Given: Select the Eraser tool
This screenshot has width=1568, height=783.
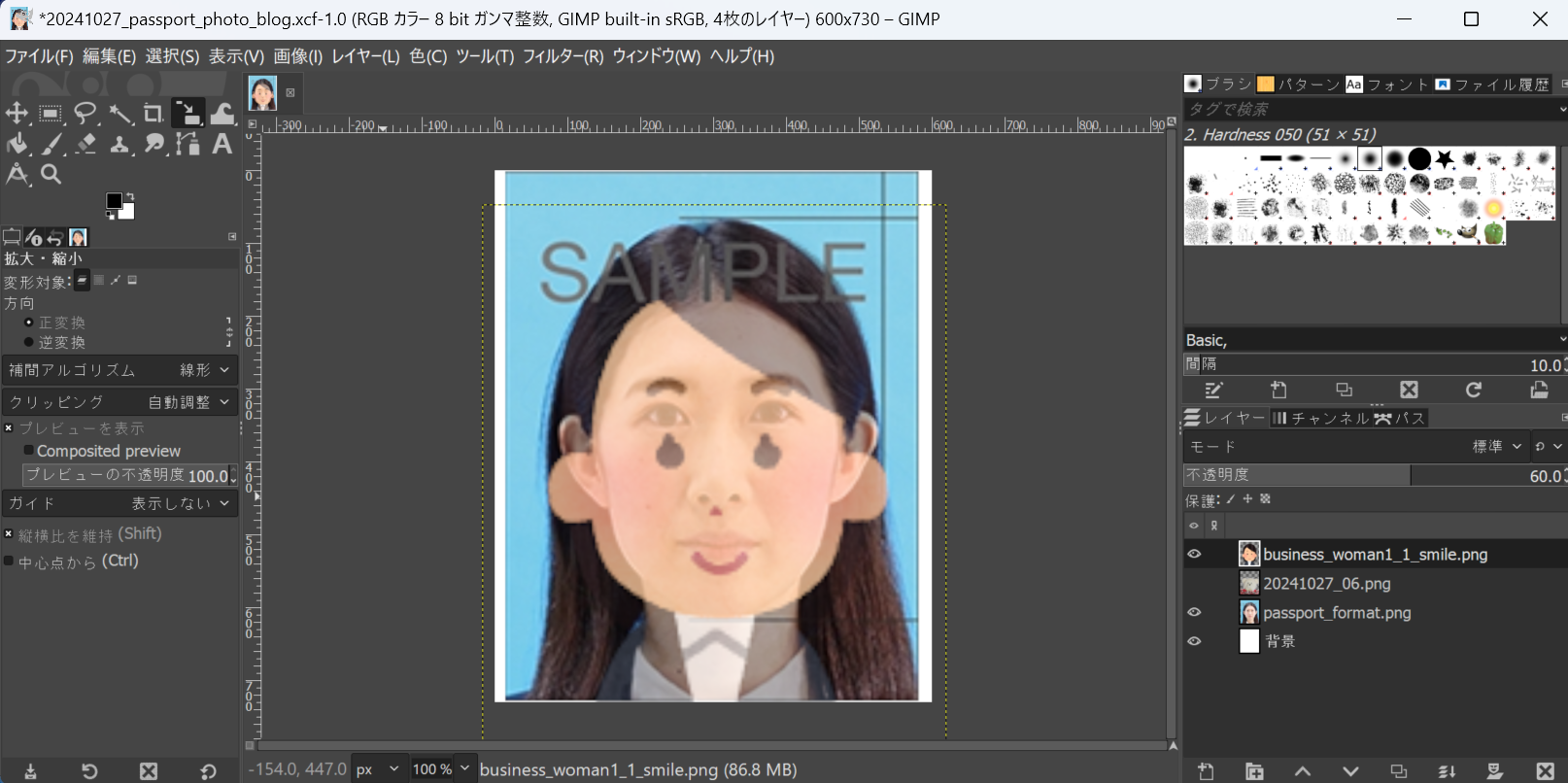Looking at the screenshot, I should pyautogui.click(x=86, y=145).
